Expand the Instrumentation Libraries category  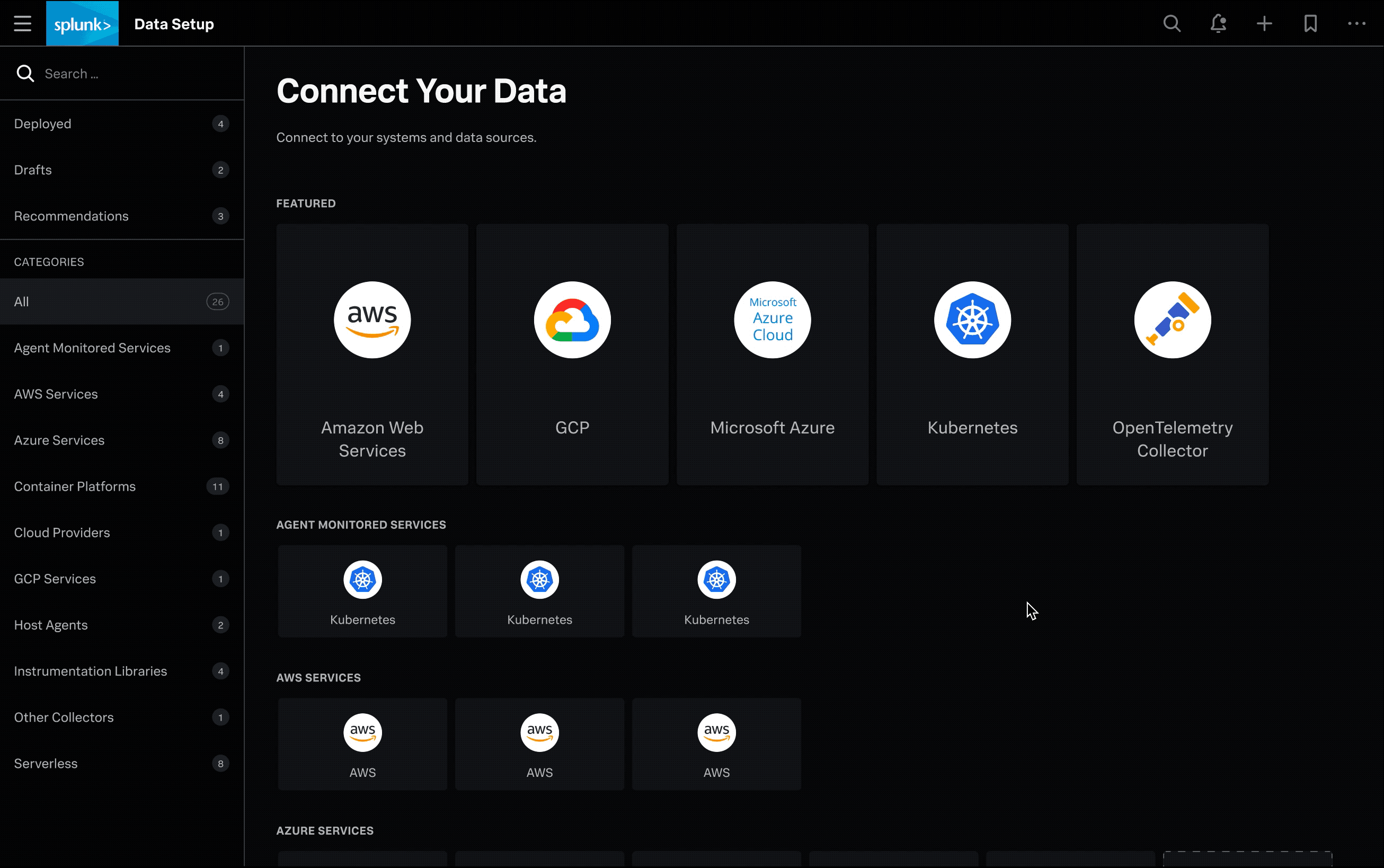coord(91,671)
